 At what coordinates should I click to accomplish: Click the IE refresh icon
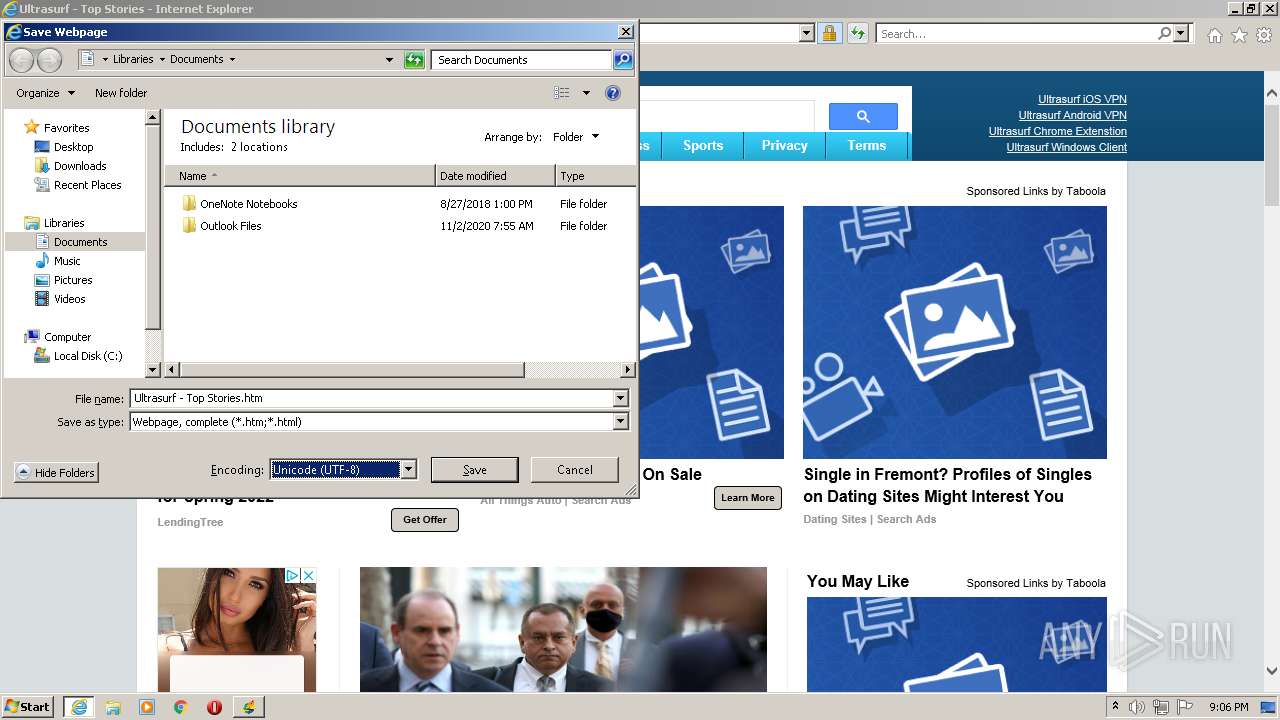pos(857,34)
